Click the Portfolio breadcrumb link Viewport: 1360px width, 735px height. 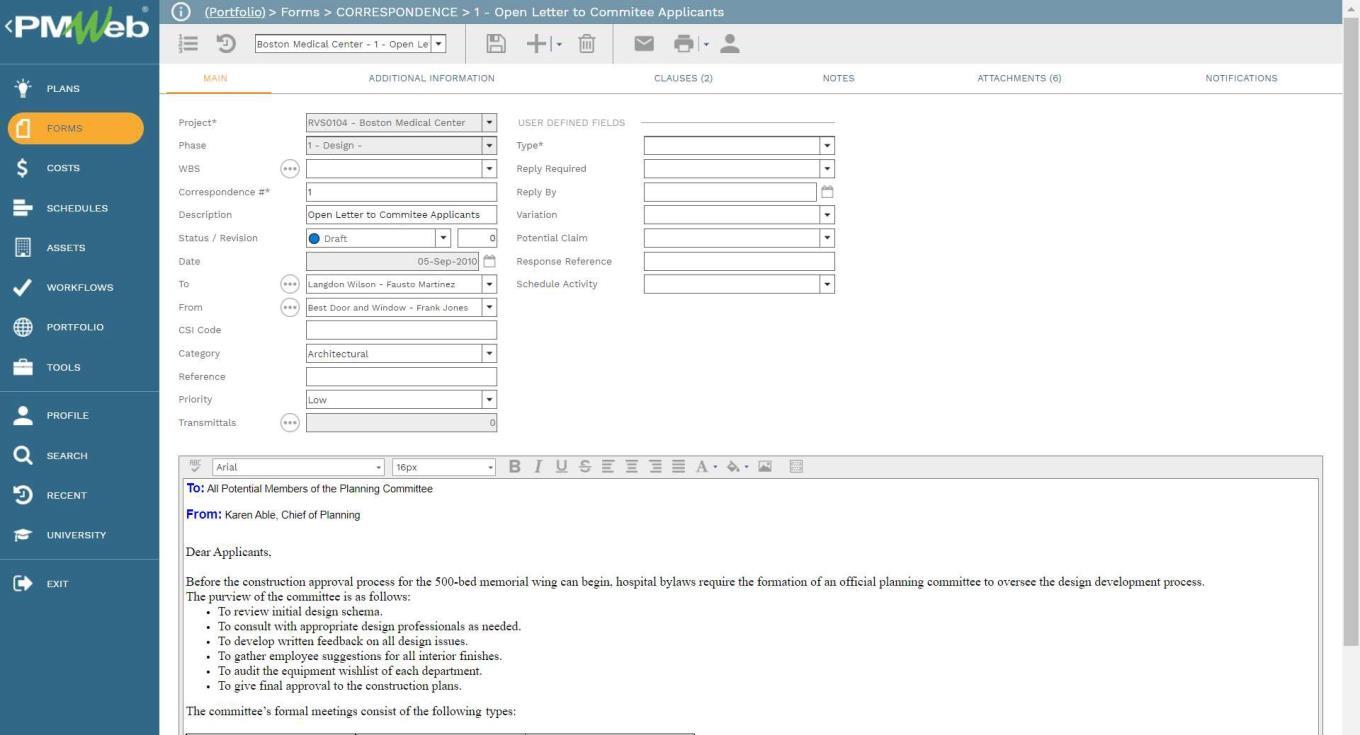coord(235,12)
